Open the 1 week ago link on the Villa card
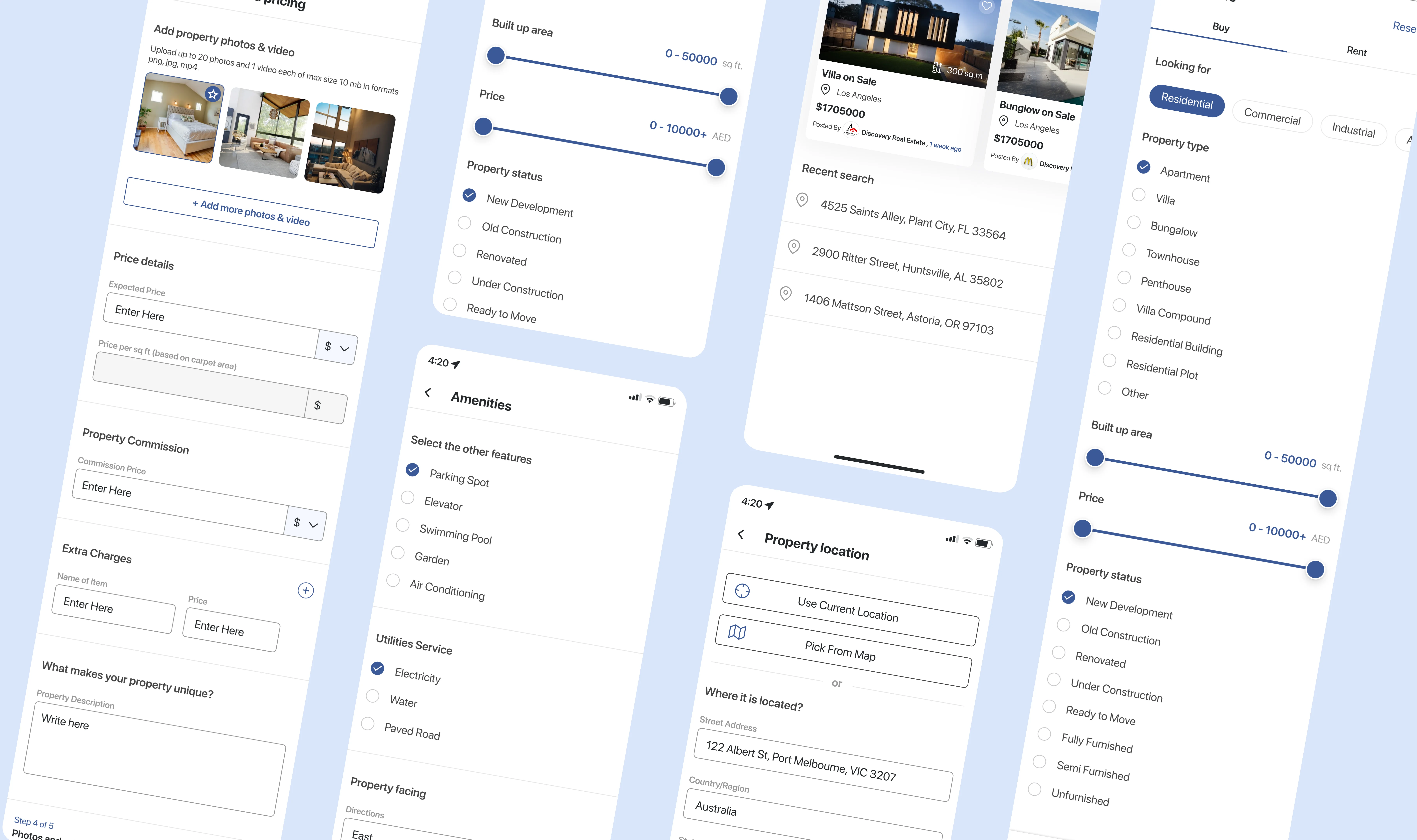Screen dimensions: 1417x840 945,147
